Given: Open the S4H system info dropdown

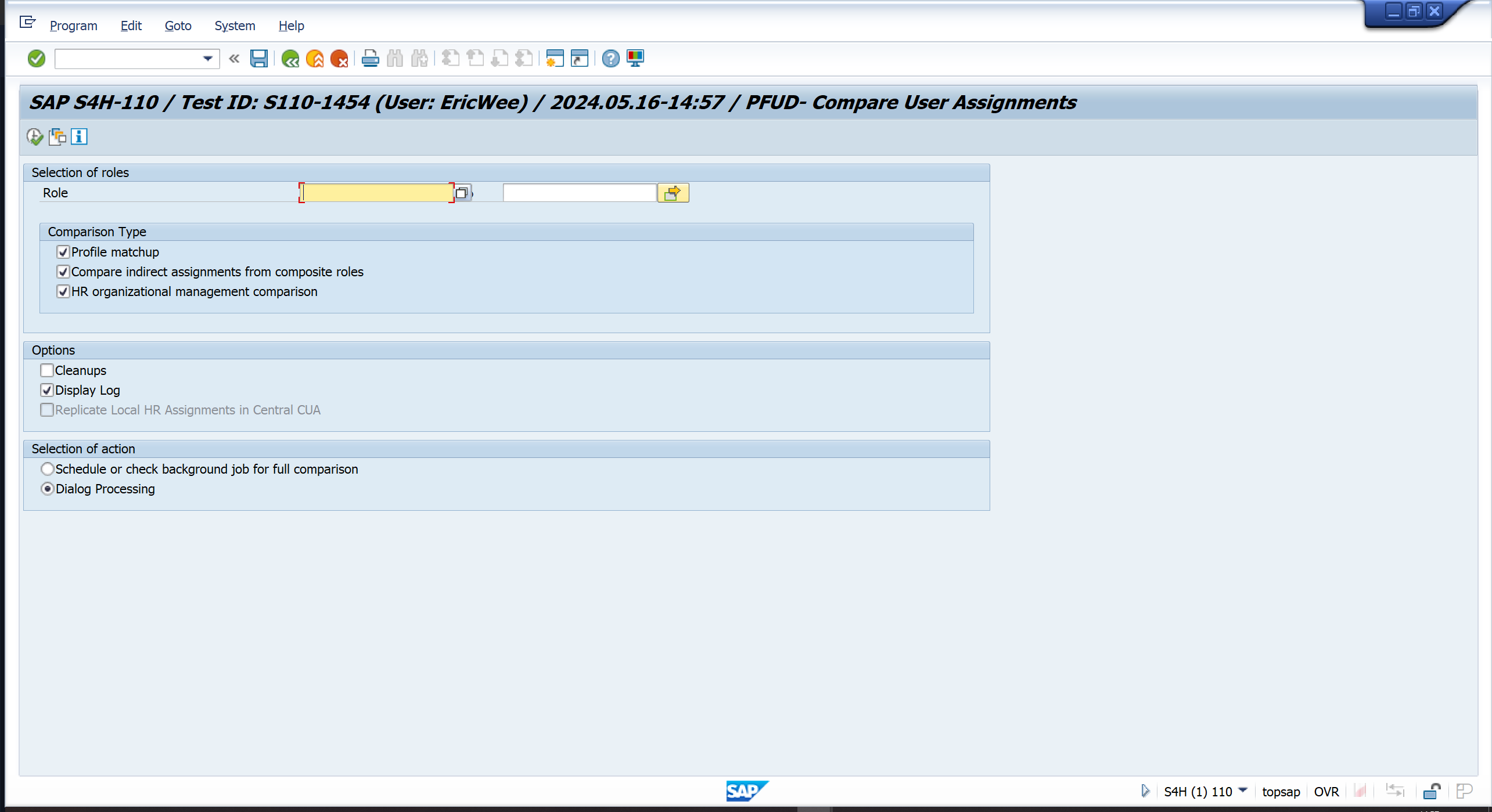Looking at the screenshot, I should (1242, 791).
